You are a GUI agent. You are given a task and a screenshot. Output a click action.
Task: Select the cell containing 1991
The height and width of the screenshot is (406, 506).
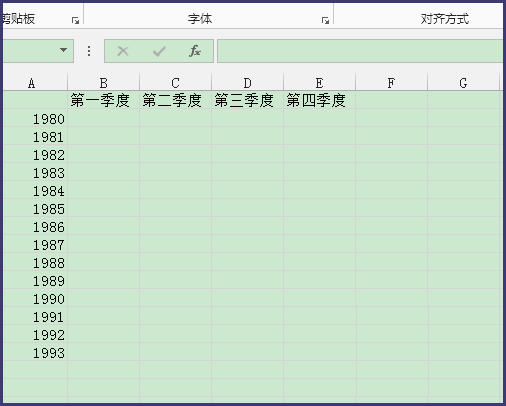(35, 316)
